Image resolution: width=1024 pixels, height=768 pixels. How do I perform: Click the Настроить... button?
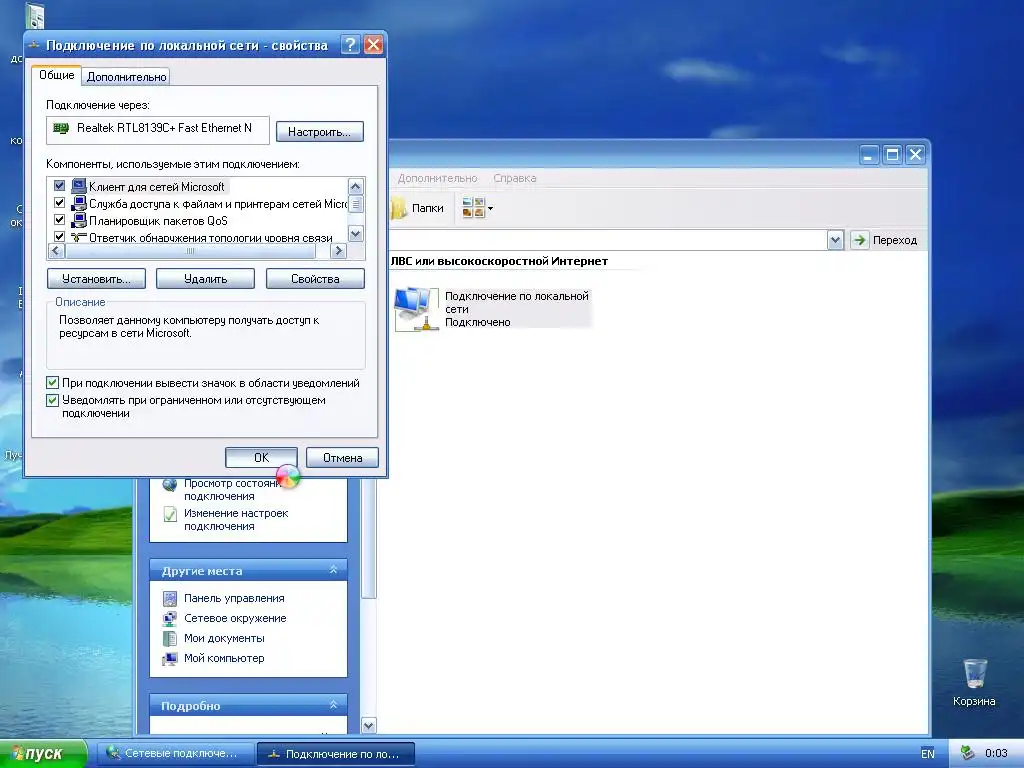pos(319,132)
